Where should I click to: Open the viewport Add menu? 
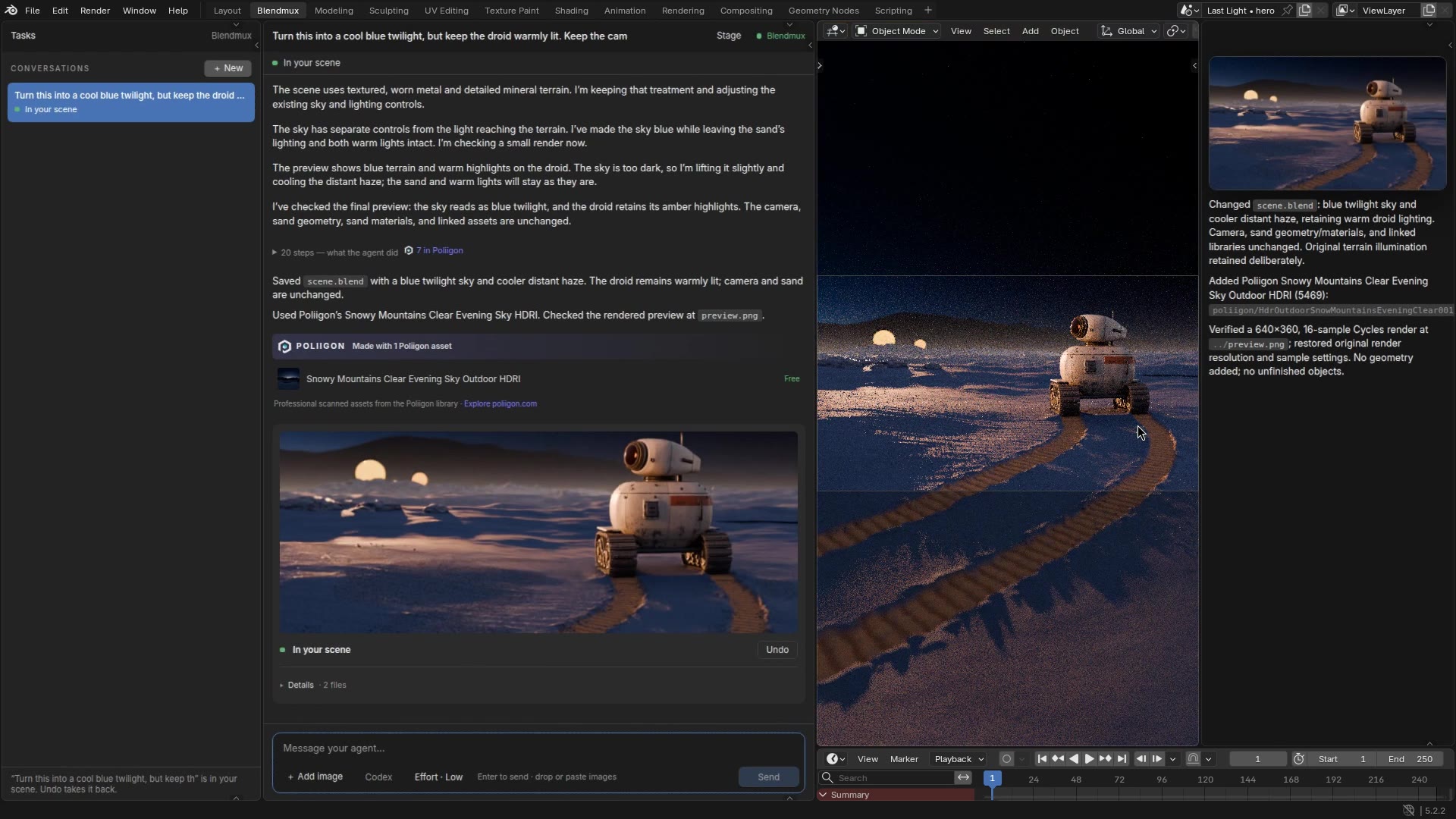point(1030,31)
